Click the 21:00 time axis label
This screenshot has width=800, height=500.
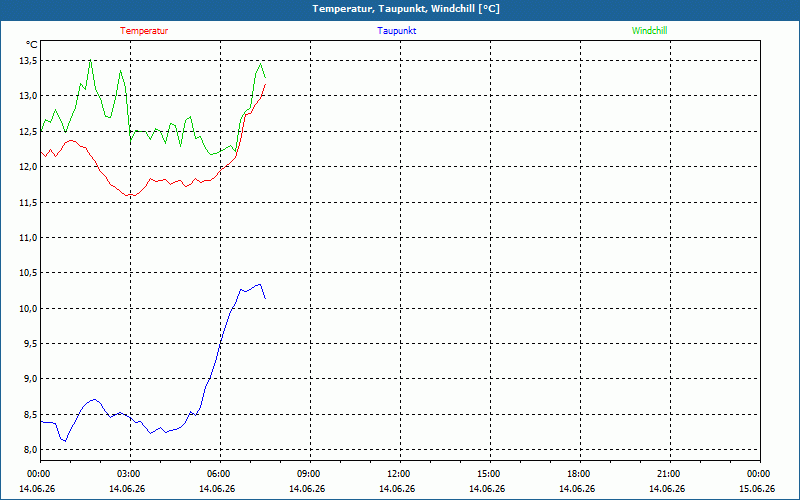pyautogui.click(x=667, y=474)
